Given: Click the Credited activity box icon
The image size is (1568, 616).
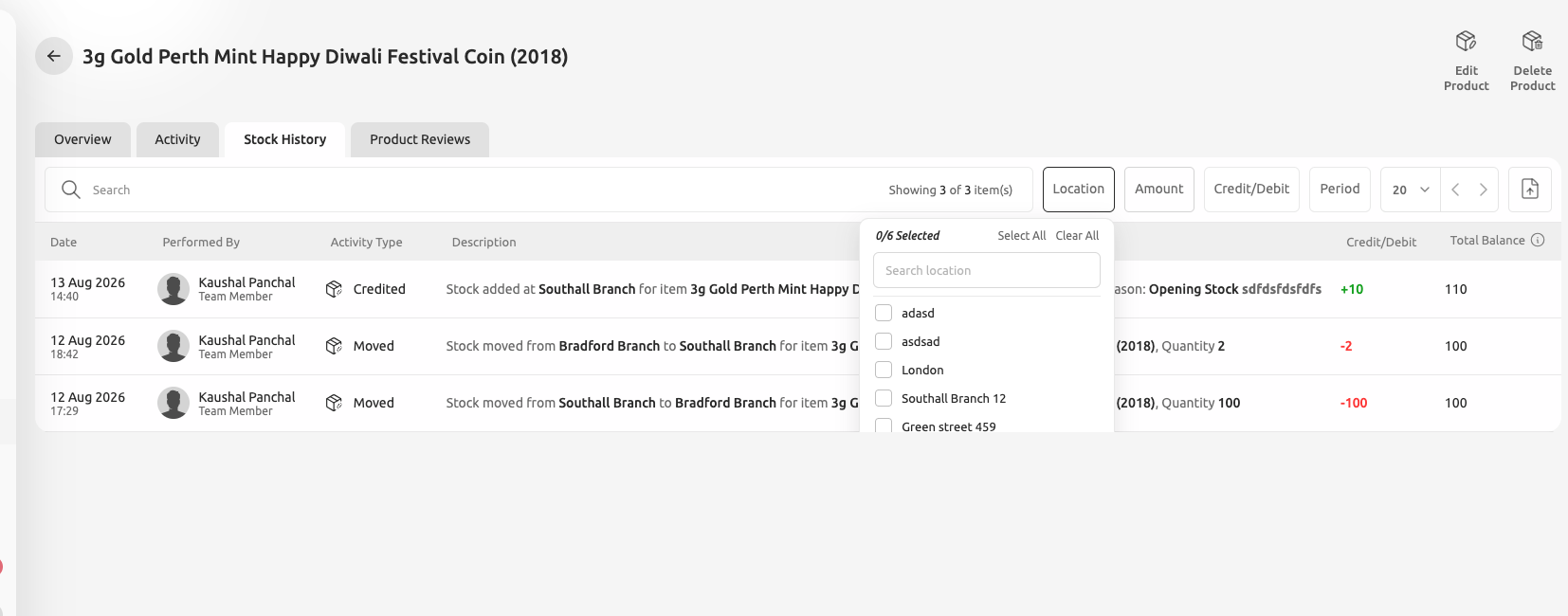Looking at the screenshot, I should [x=334, y=289].
